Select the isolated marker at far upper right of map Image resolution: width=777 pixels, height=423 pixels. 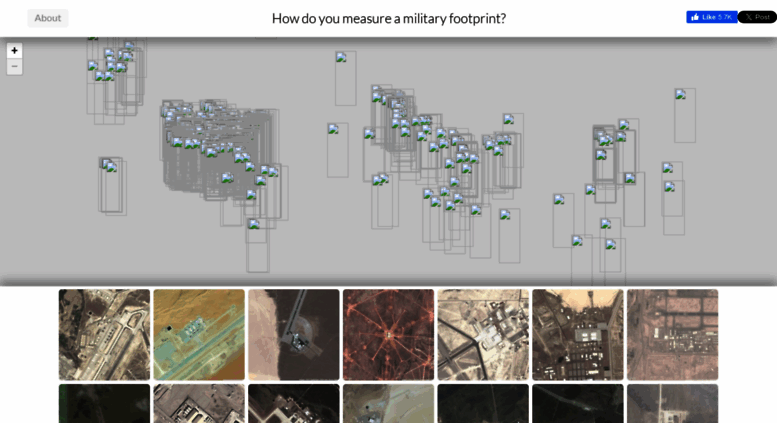pyautogui.click(x=680, y=95)
